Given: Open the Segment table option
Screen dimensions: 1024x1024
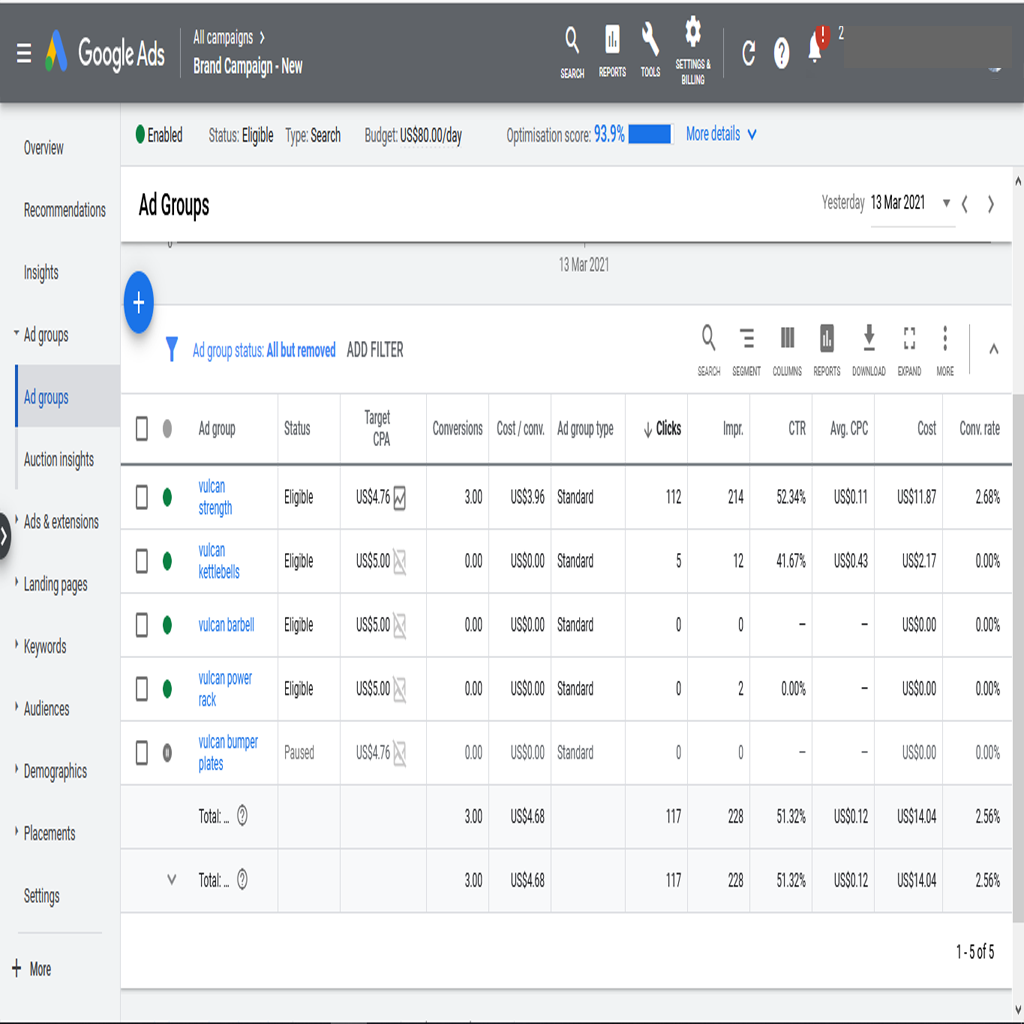Looking at the screenshot, I should point(746,351).
